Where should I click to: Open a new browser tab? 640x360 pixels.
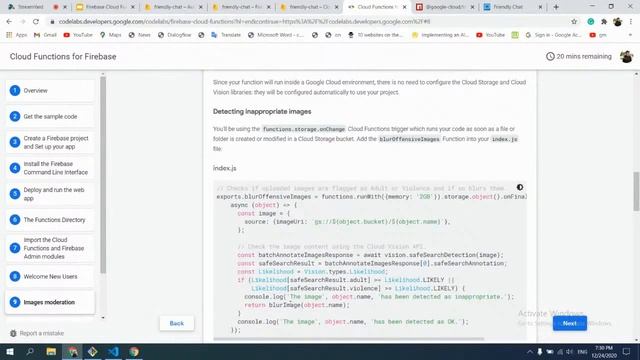click(556, 7)
